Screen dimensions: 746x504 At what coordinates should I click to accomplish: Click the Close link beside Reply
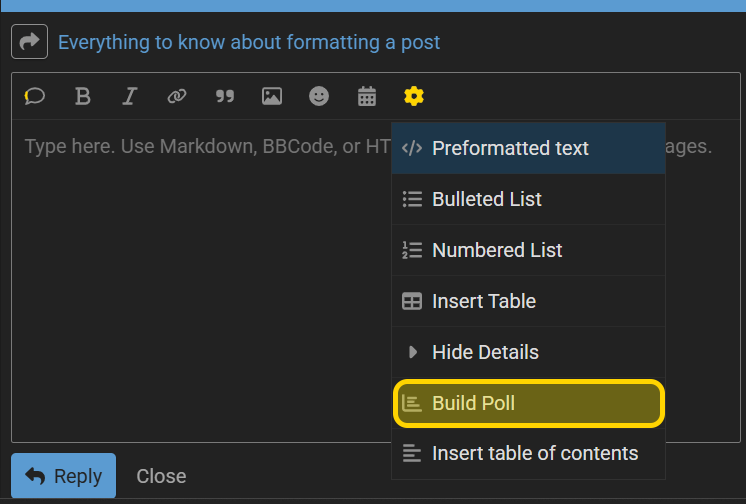tap(161, 476)
